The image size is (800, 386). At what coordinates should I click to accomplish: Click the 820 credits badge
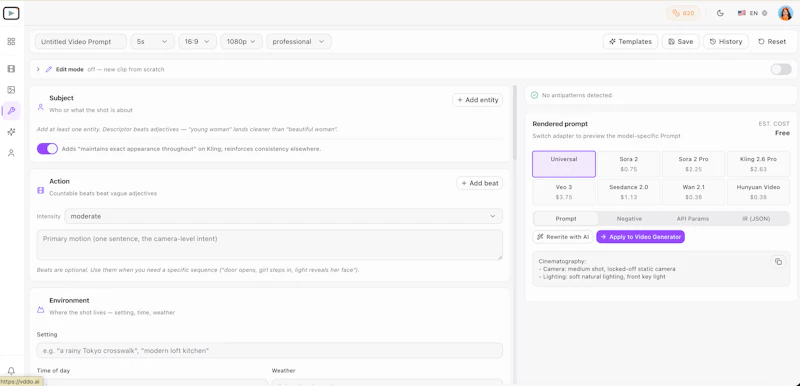tap(683, 13)
